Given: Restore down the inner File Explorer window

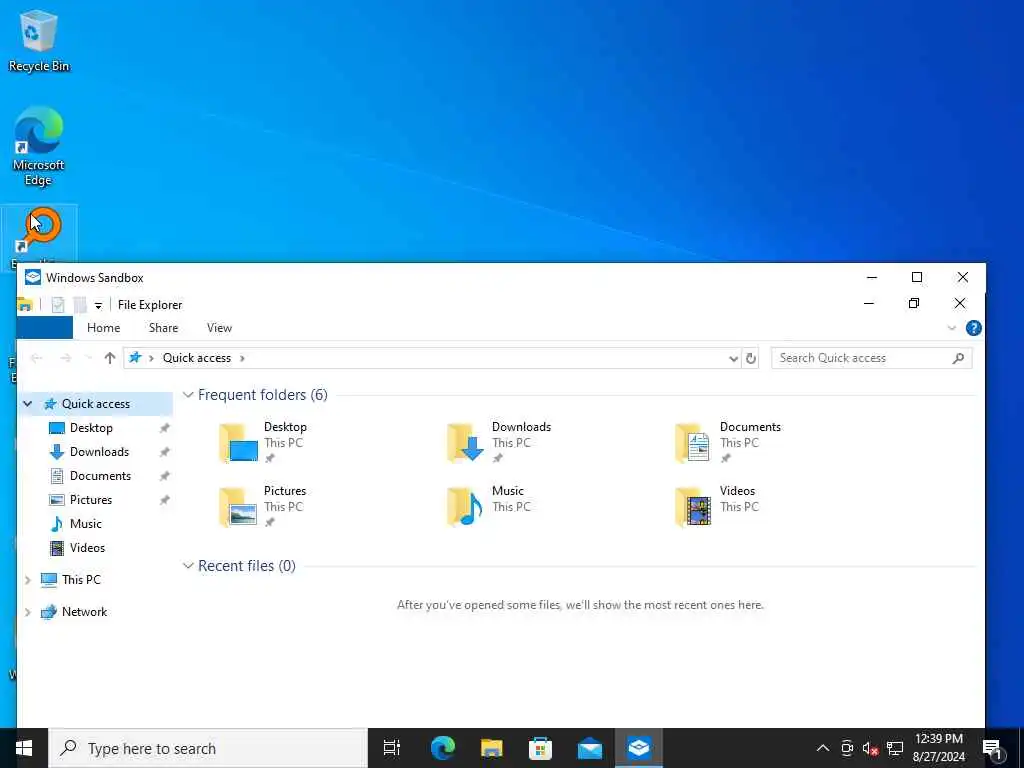Looking at the screenshot, I should pos(914,304).
